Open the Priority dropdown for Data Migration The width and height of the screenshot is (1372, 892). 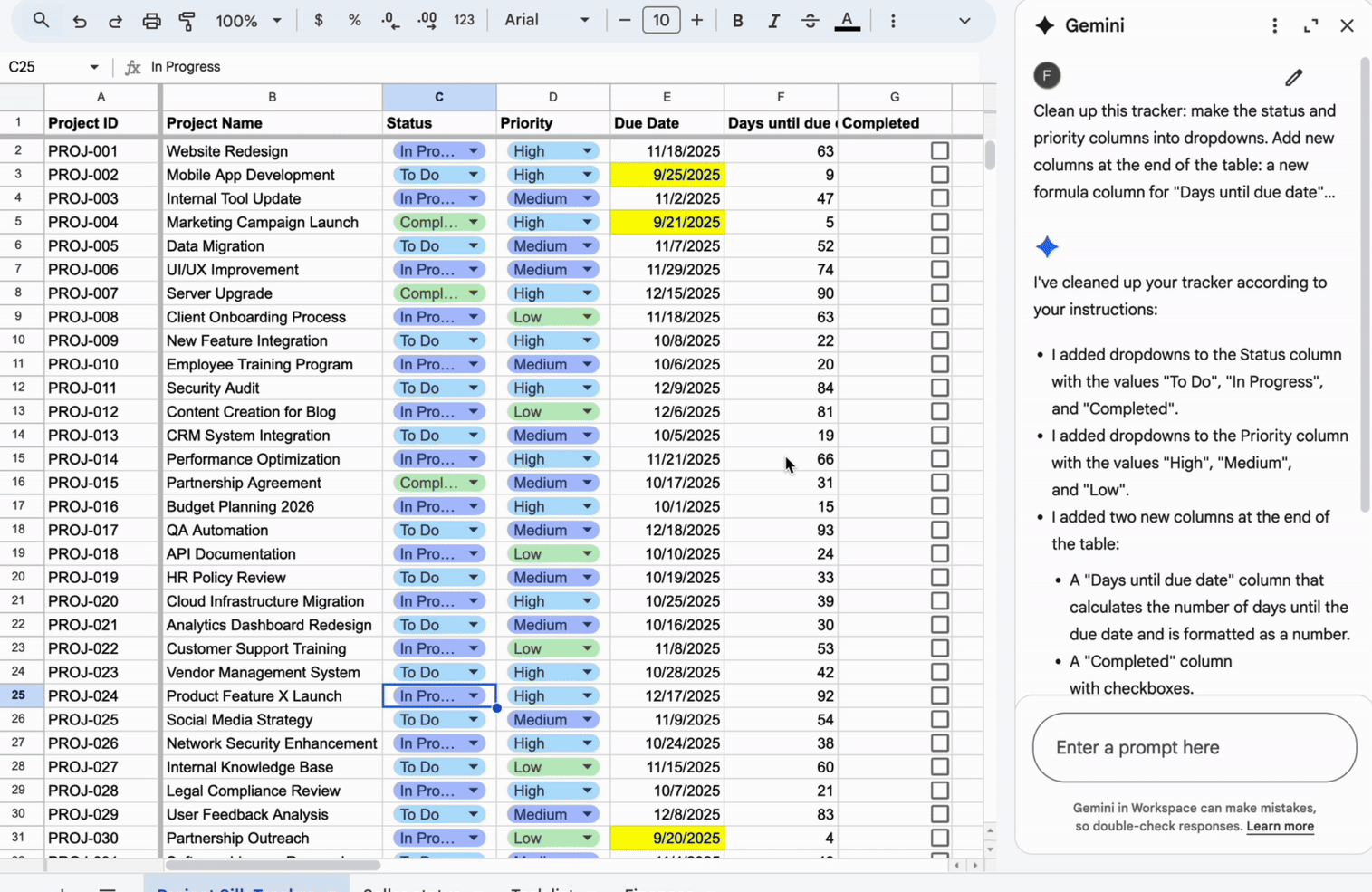click(587, 246)
